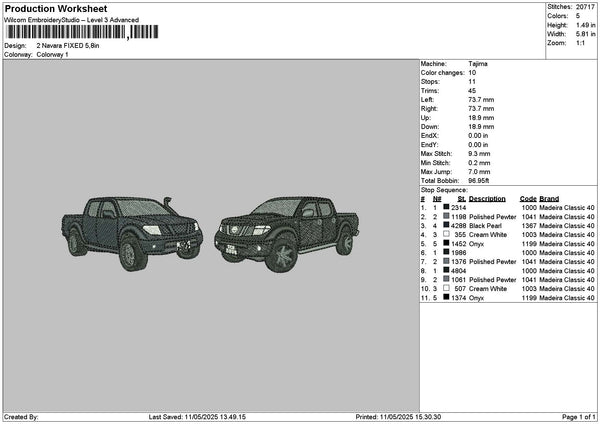
Task: Click the Created By footer label
Action: pos(21,417)
